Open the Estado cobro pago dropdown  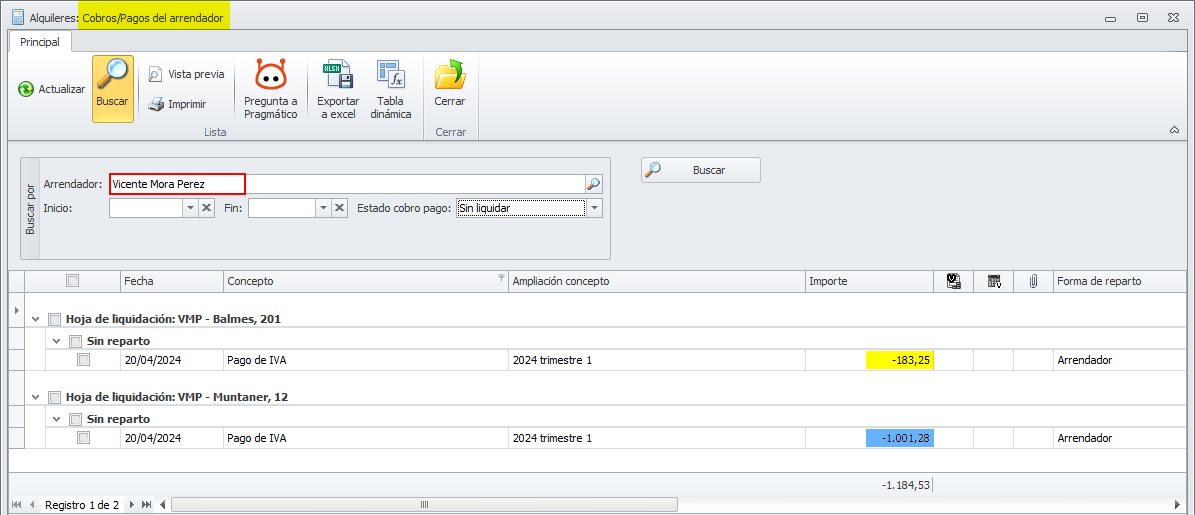594,208
